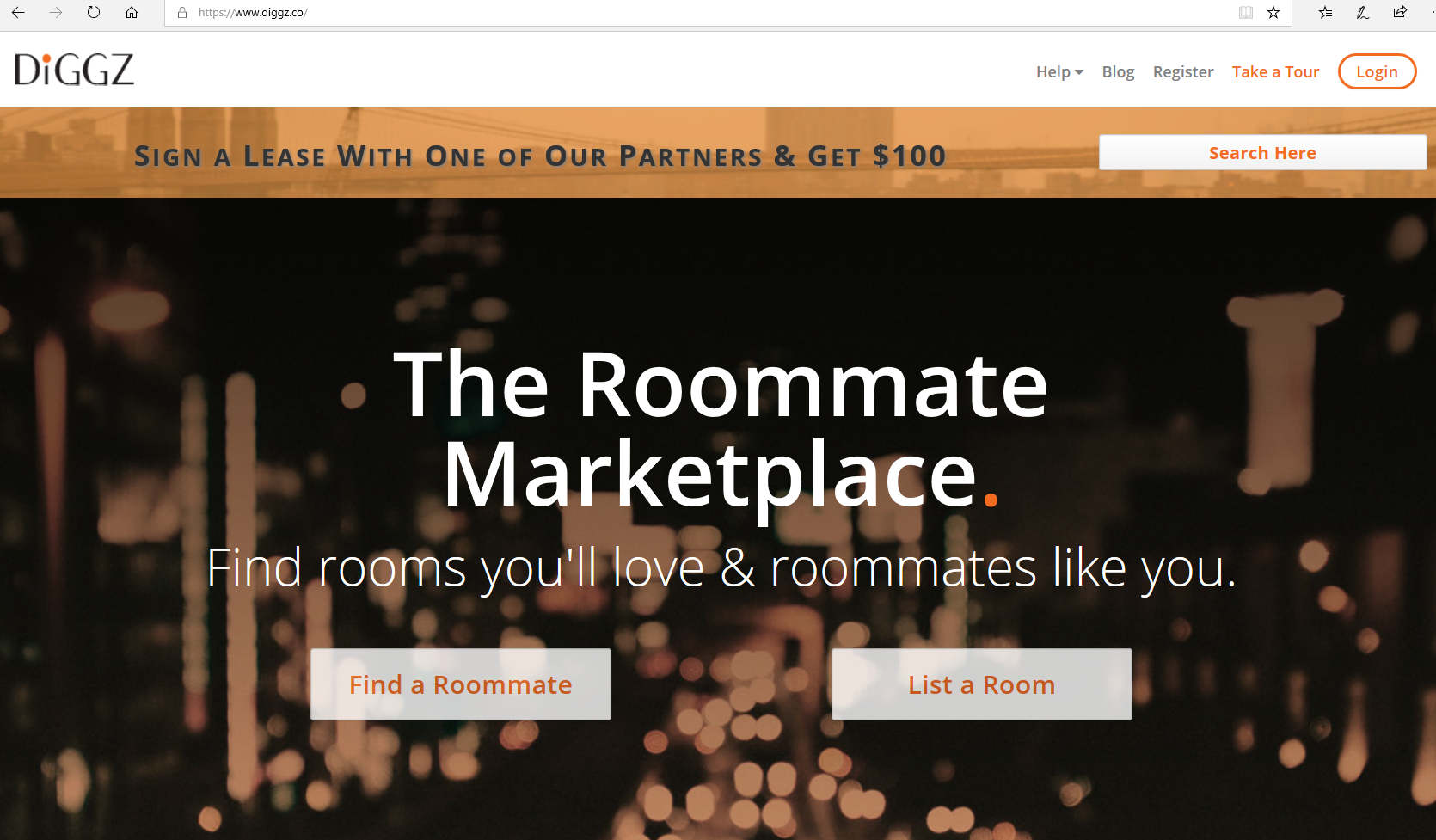
Task: Open the Register link
Action: 1183,72
